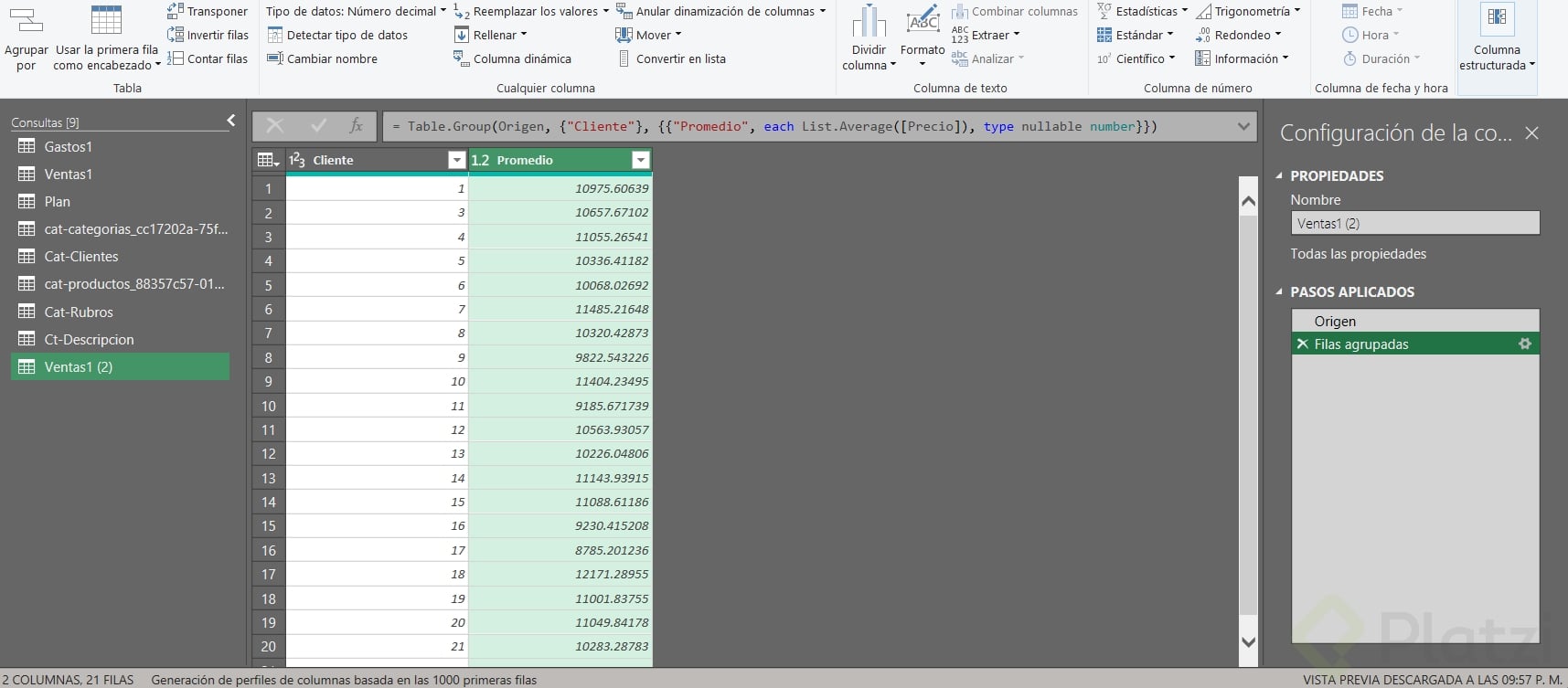Viewport: 1568px width, 688px height.
Task: Close the Configuración de la consulta pane
Action: coord(1532,132)
